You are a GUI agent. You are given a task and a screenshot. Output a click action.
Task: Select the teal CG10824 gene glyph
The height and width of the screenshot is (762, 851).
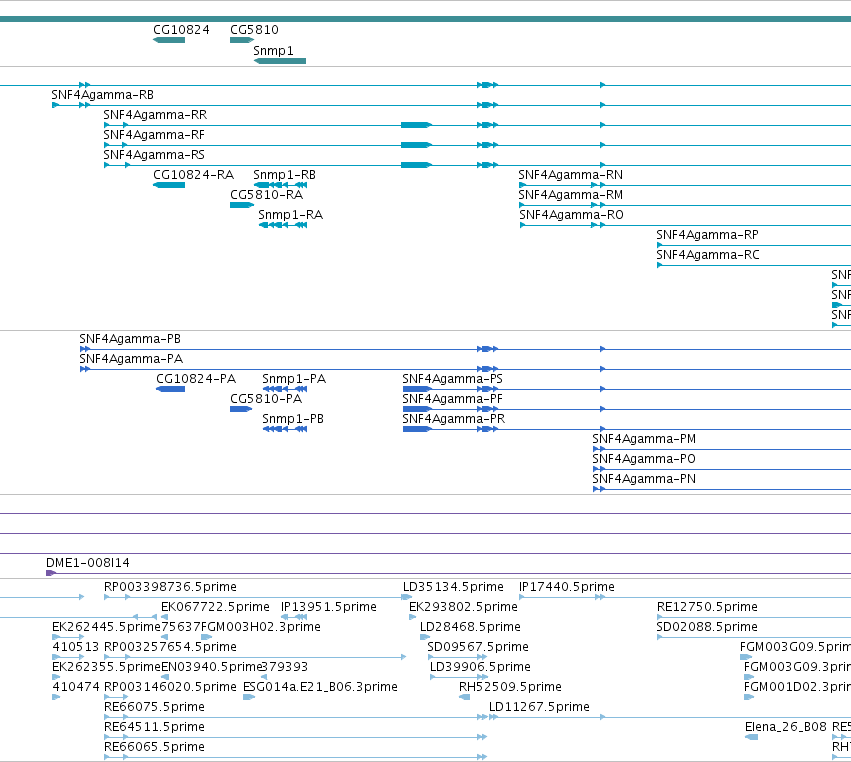coord(169,40)
